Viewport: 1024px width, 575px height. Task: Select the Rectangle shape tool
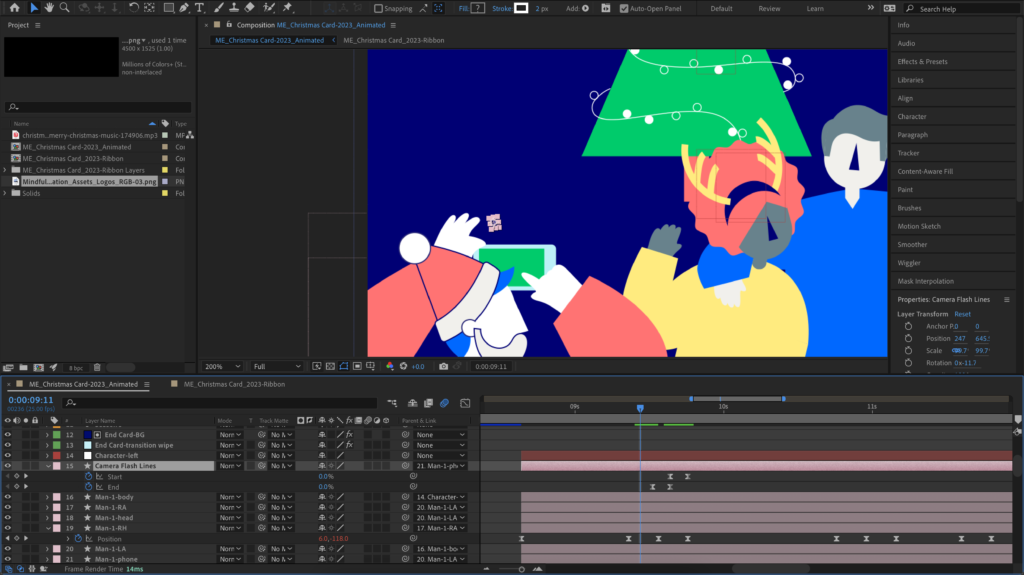[168, 8]
